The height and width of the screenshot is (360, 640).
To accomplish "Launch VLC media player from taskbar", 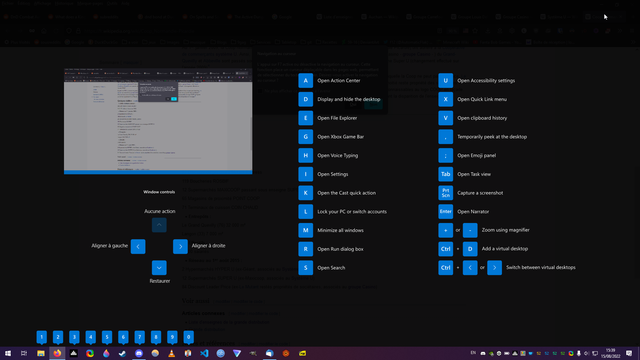I will click(x=171, y=353).
